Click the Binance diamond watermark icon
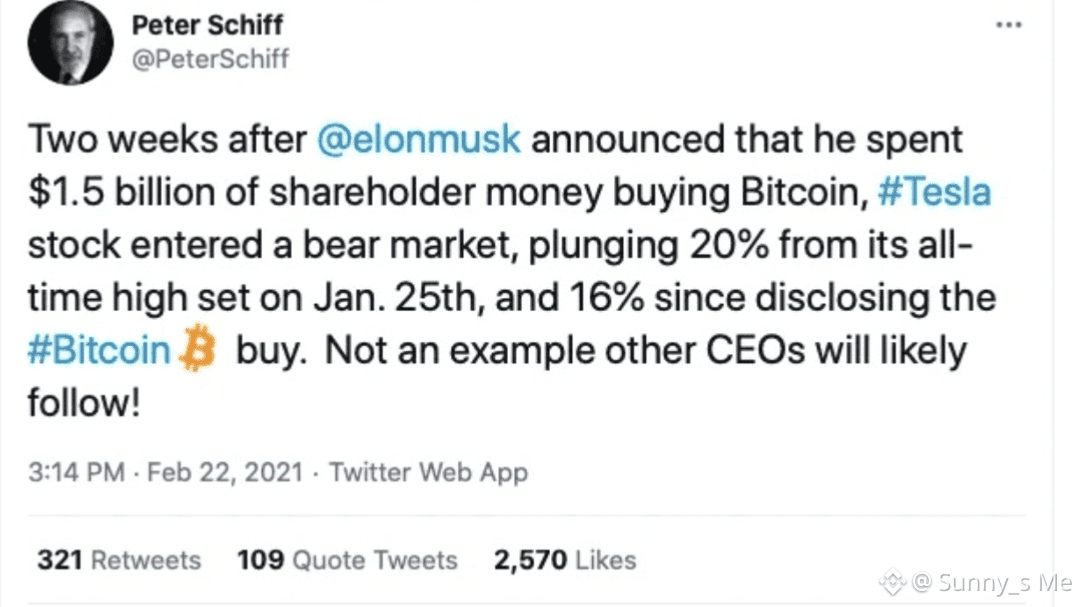The image size is (1080, 607). 893,582
